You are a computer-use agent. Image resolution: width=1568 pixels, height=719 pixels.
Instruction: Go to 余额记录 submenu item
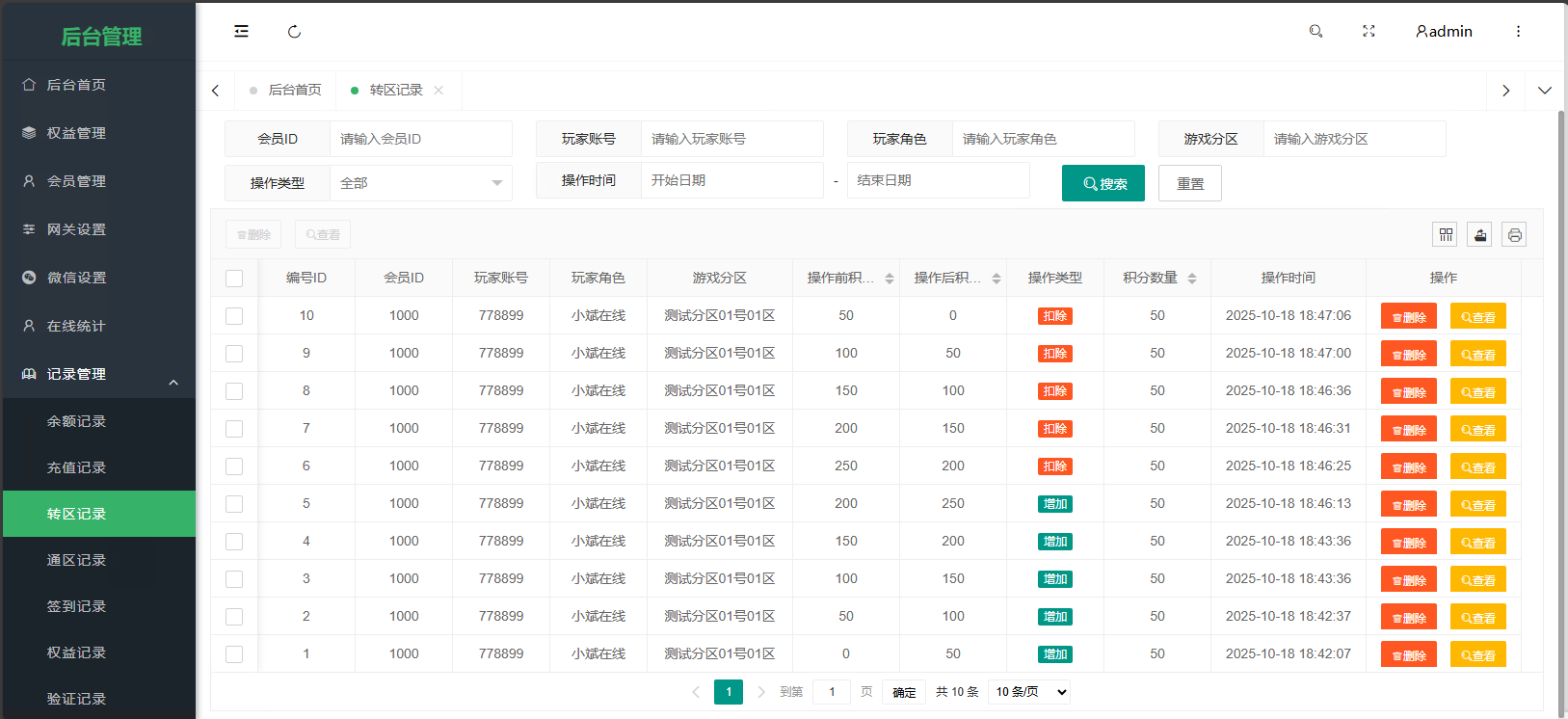98,421
